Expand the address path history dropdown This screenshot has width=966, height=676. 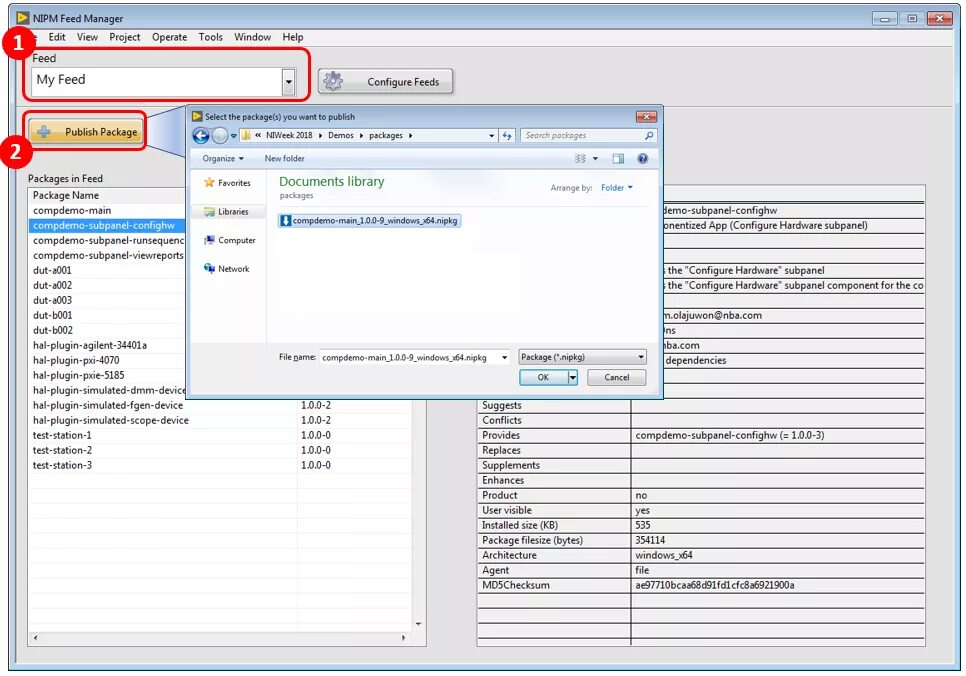tap(491, 136)
